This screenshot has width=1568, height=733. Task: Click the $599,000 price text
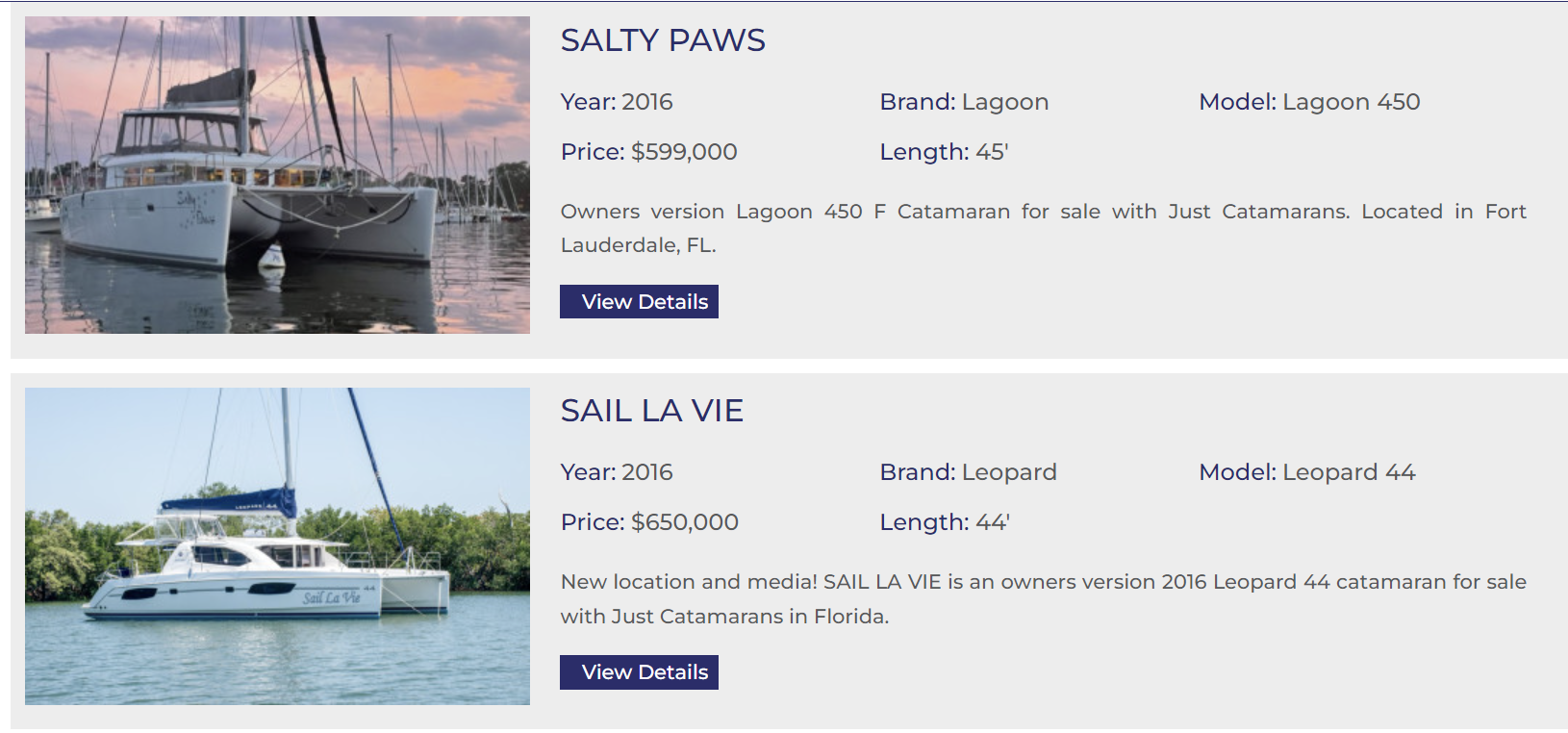[685, 151]
